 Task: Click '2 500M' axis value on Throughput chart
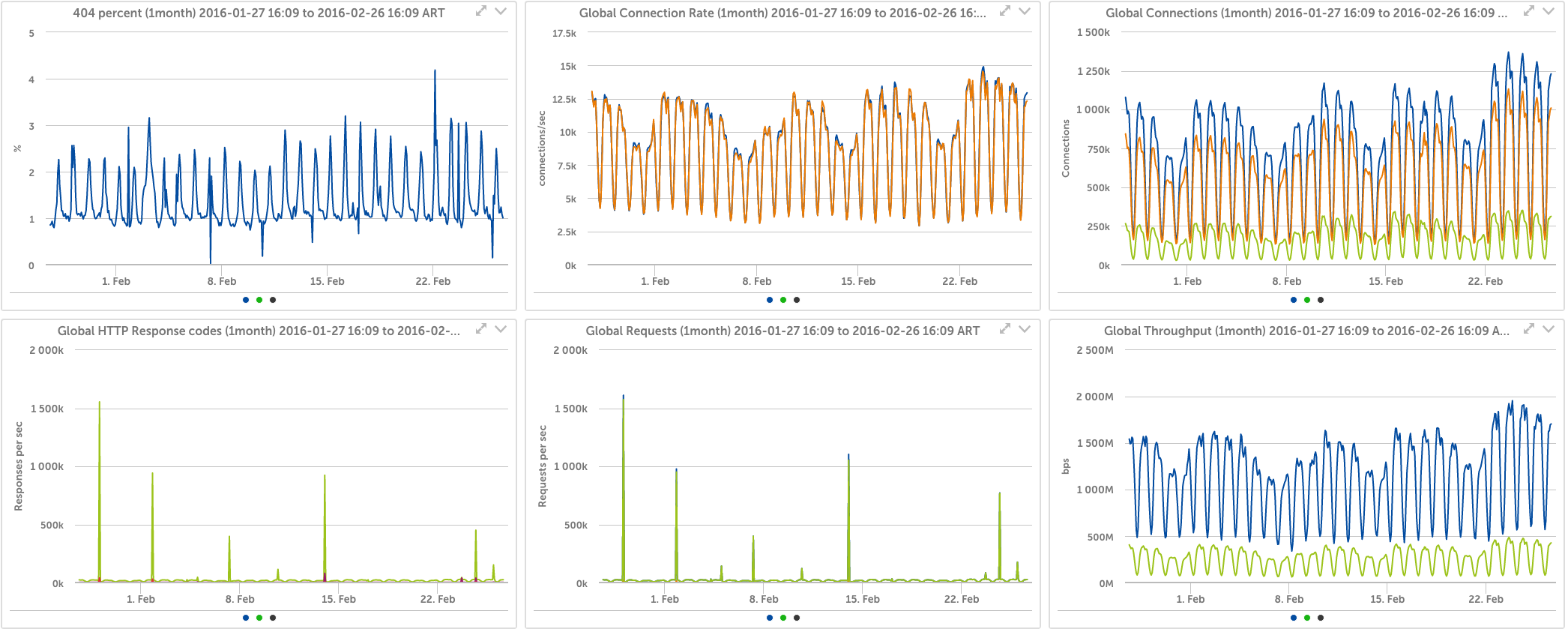point(1095,350)
